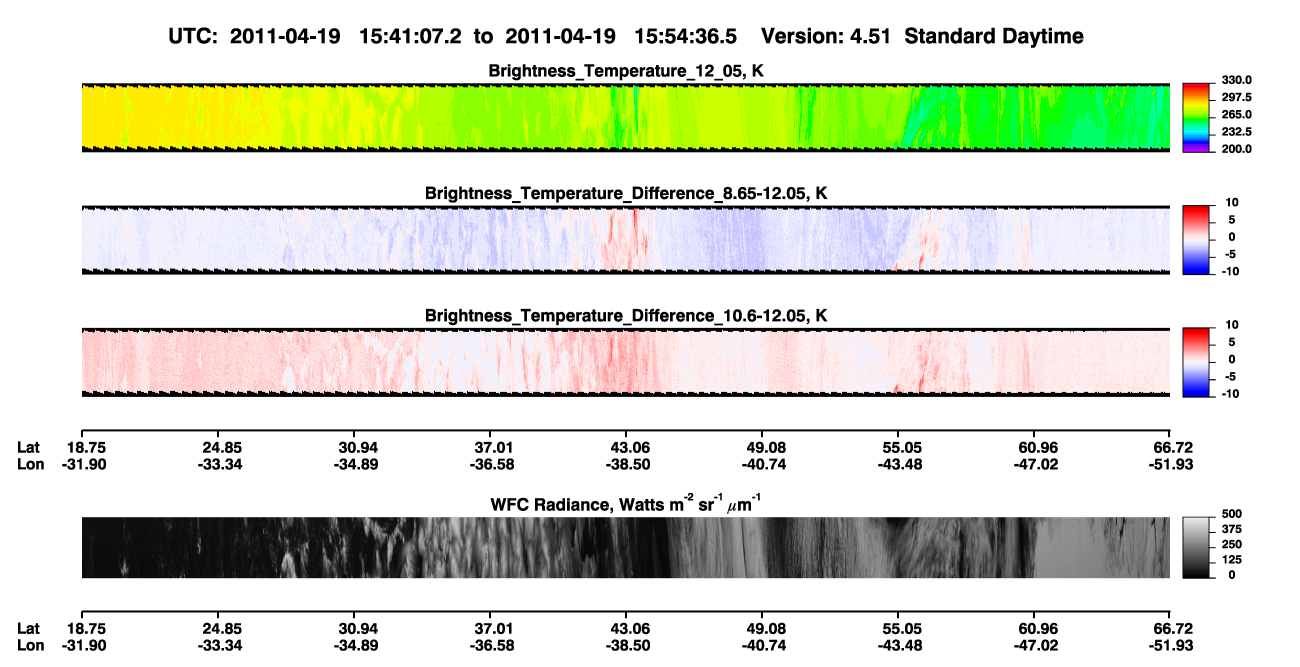Click longitude '-43.48' below the WFC Radiance panel
This screenshot has width=1300, height=667.
[x=898, y=646]
